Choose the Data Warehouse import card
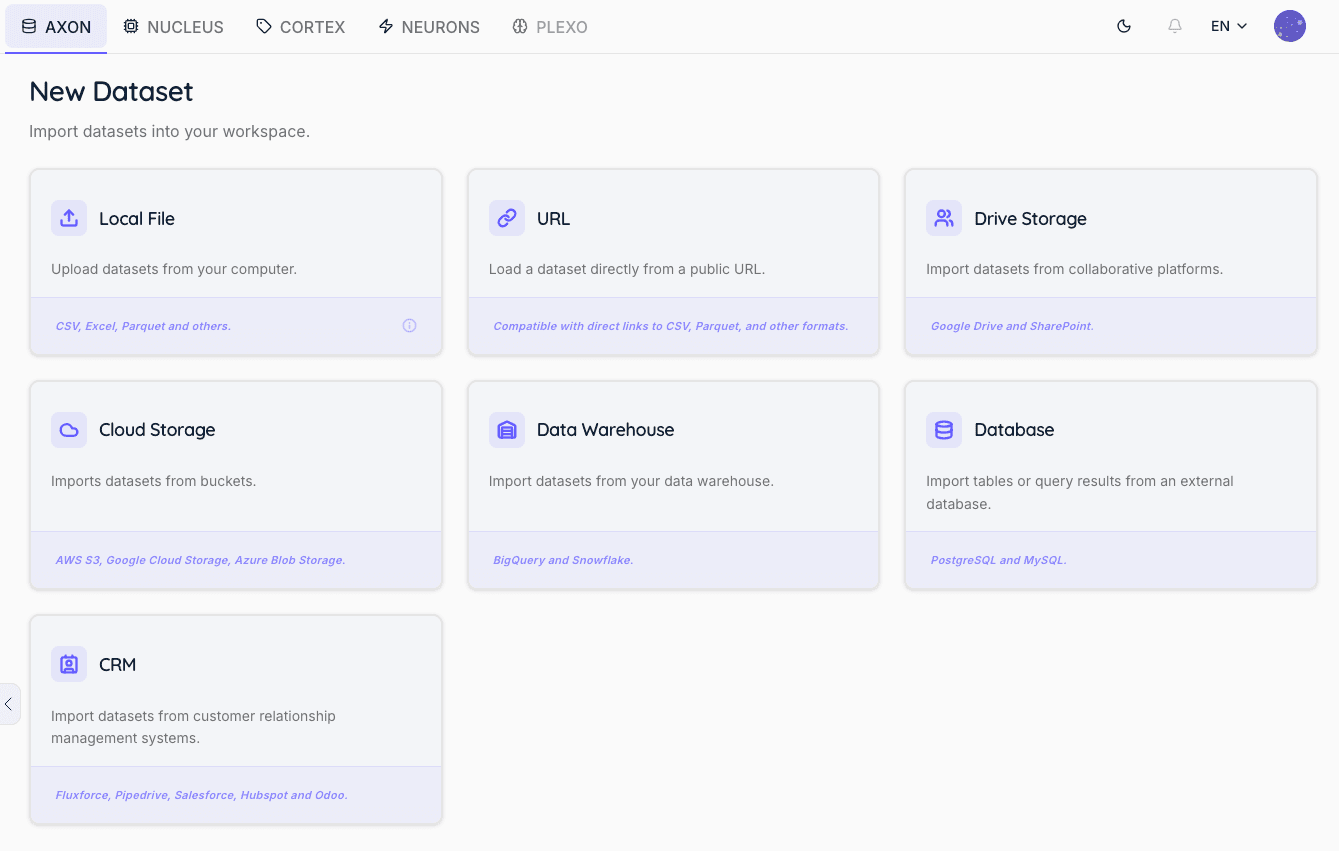This screenshot has width=1339, height=851. pos(673,485)
